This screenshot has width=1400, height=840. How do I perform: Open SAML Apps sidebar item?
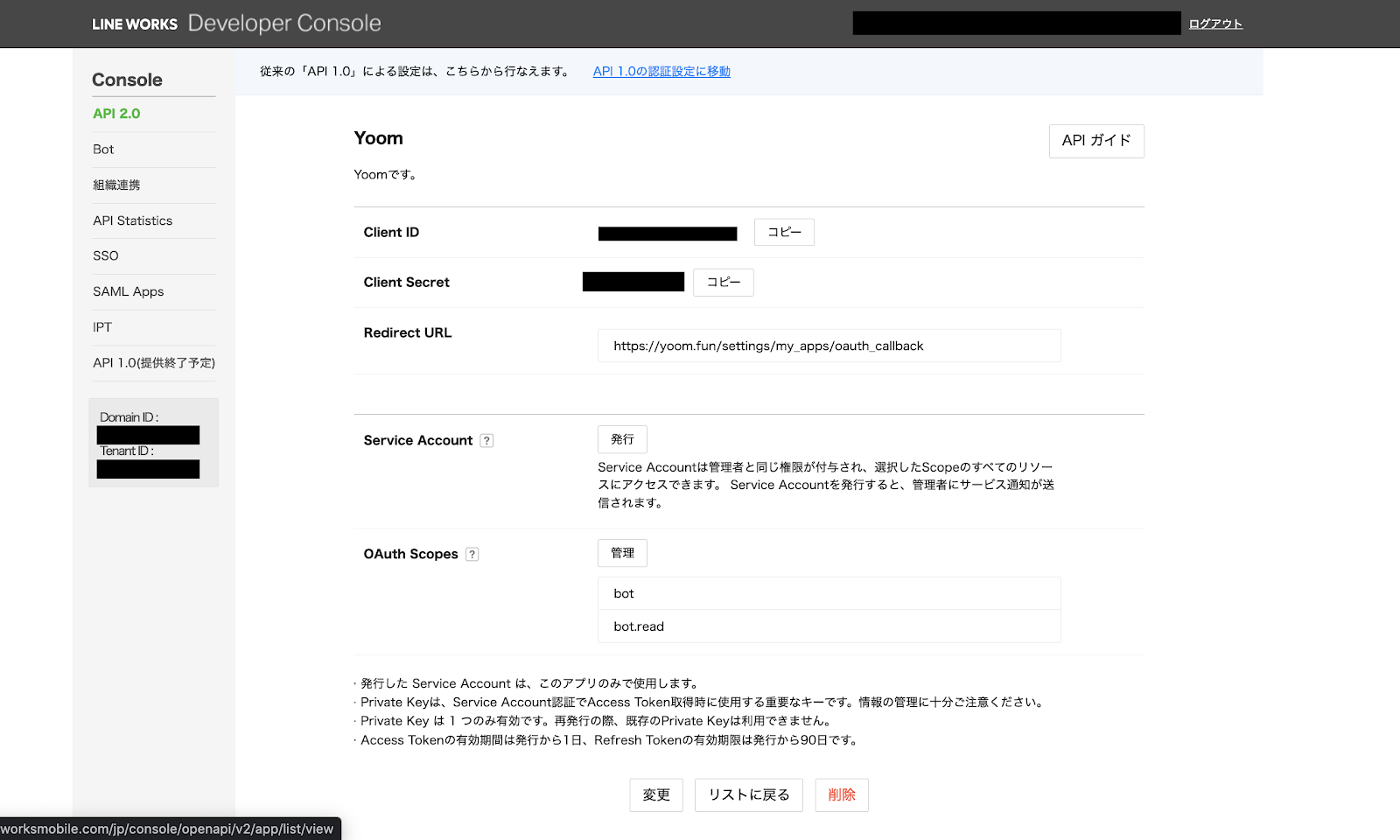[x=128, y=292]
